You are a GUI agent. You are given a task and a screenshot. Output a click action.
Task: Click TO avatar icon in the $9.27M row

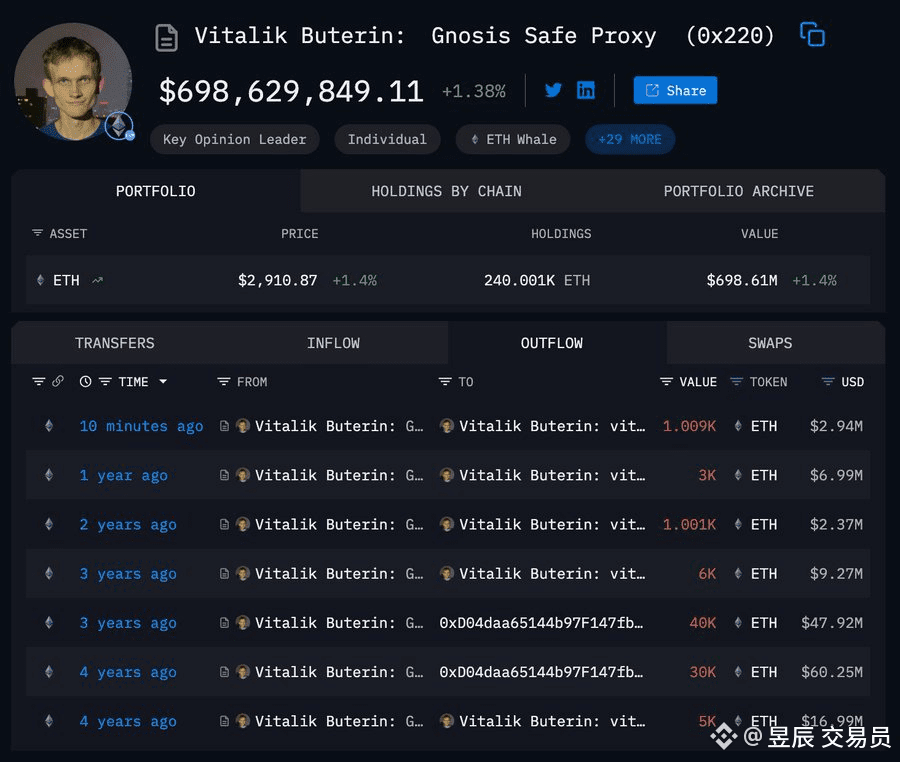[447, 573]
